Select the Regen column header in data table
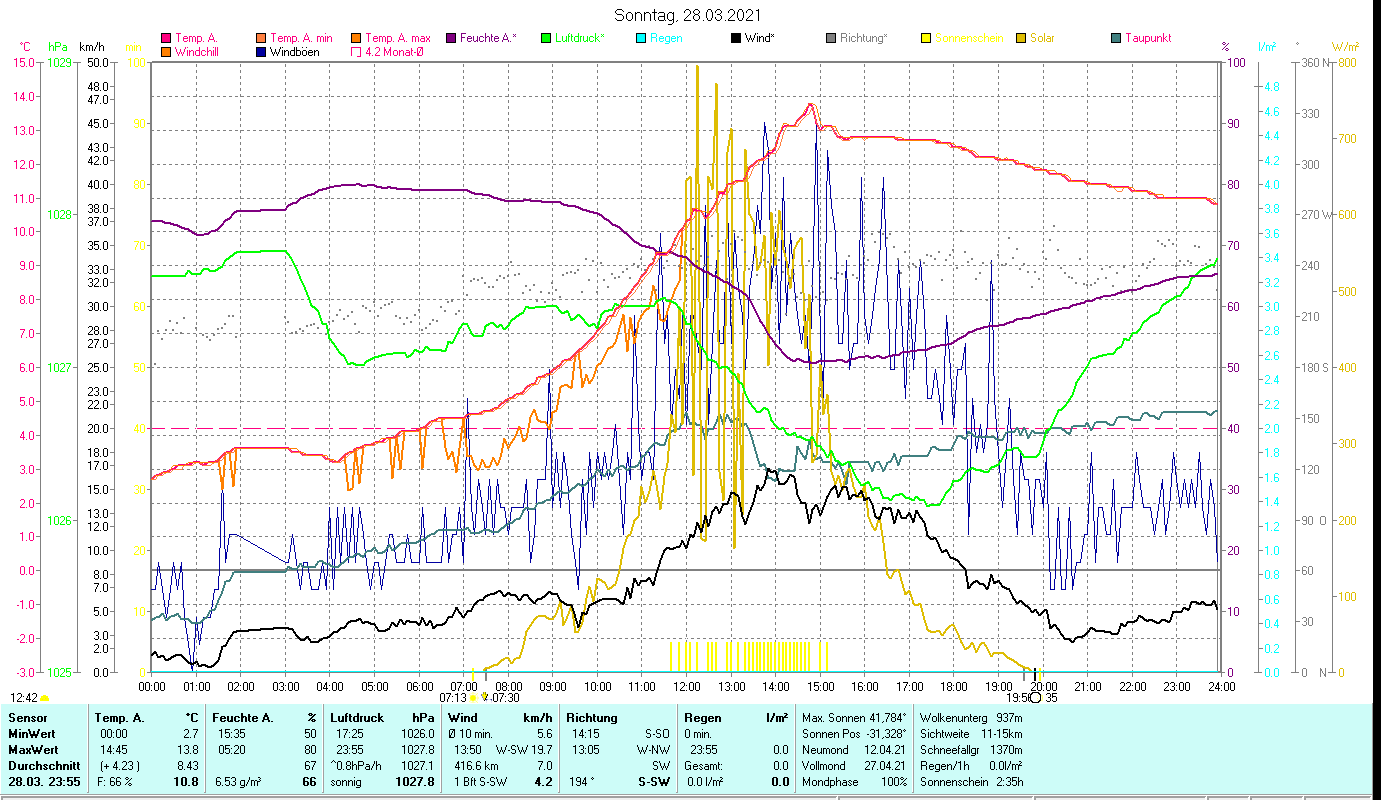The image size is (1381, 800). (699, 718)
